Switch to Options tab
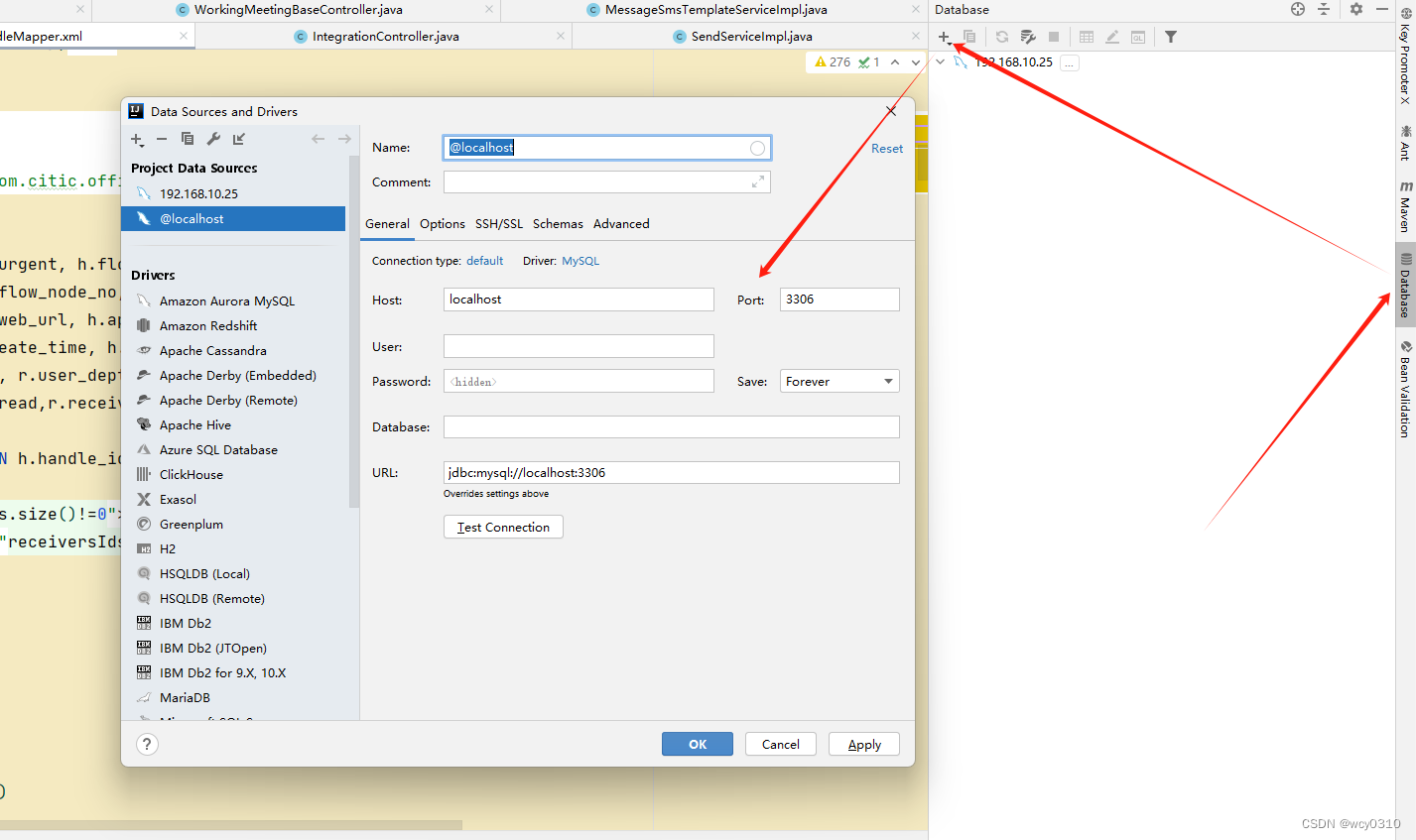Screen dimensions: 1416x840 (x=443, y=224)
